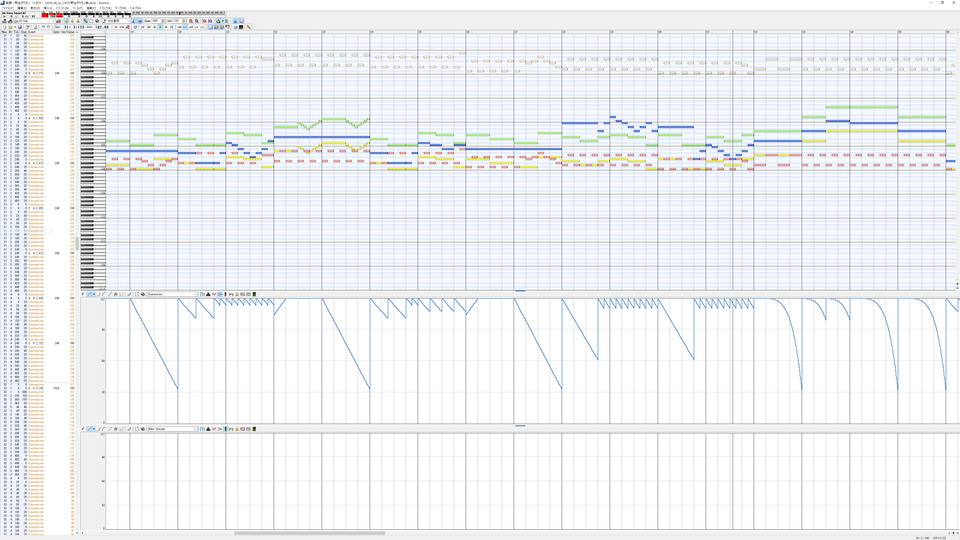The width and height of the screenshot is (960, 540).
Task: Open the Tool menu
Action: click(77, 8)
